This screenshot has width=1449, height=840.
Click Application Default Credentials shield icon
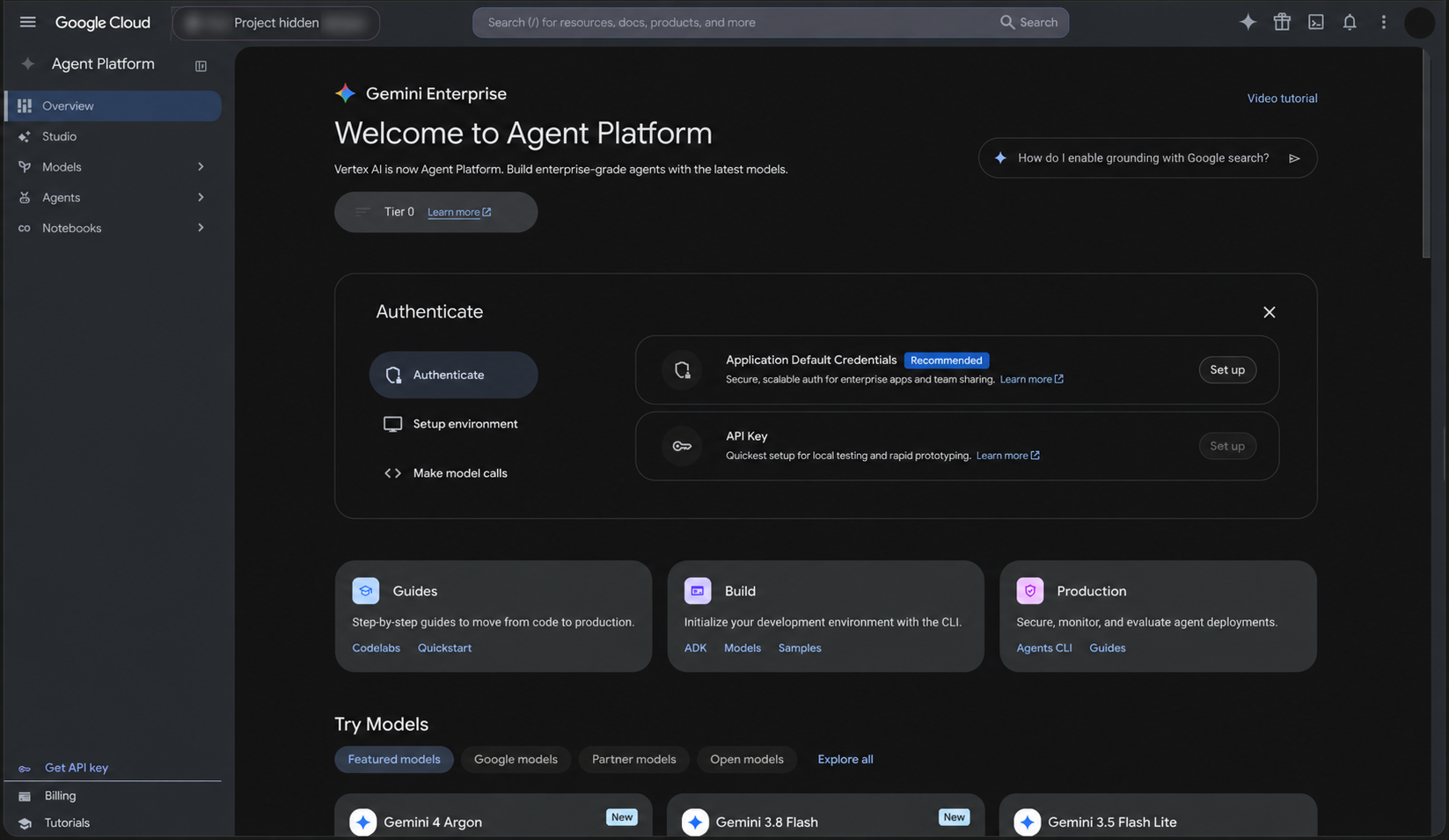[x=682, y=369]
